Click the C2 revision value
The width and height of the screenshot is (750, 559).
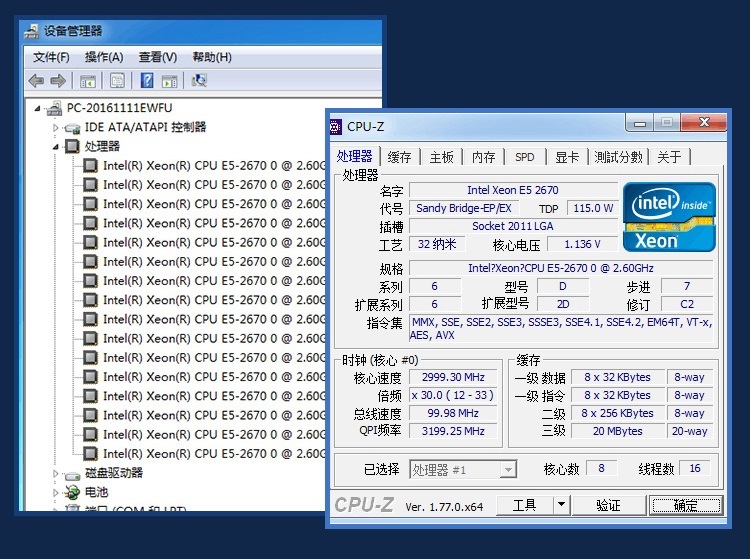(x=687, y=304)
